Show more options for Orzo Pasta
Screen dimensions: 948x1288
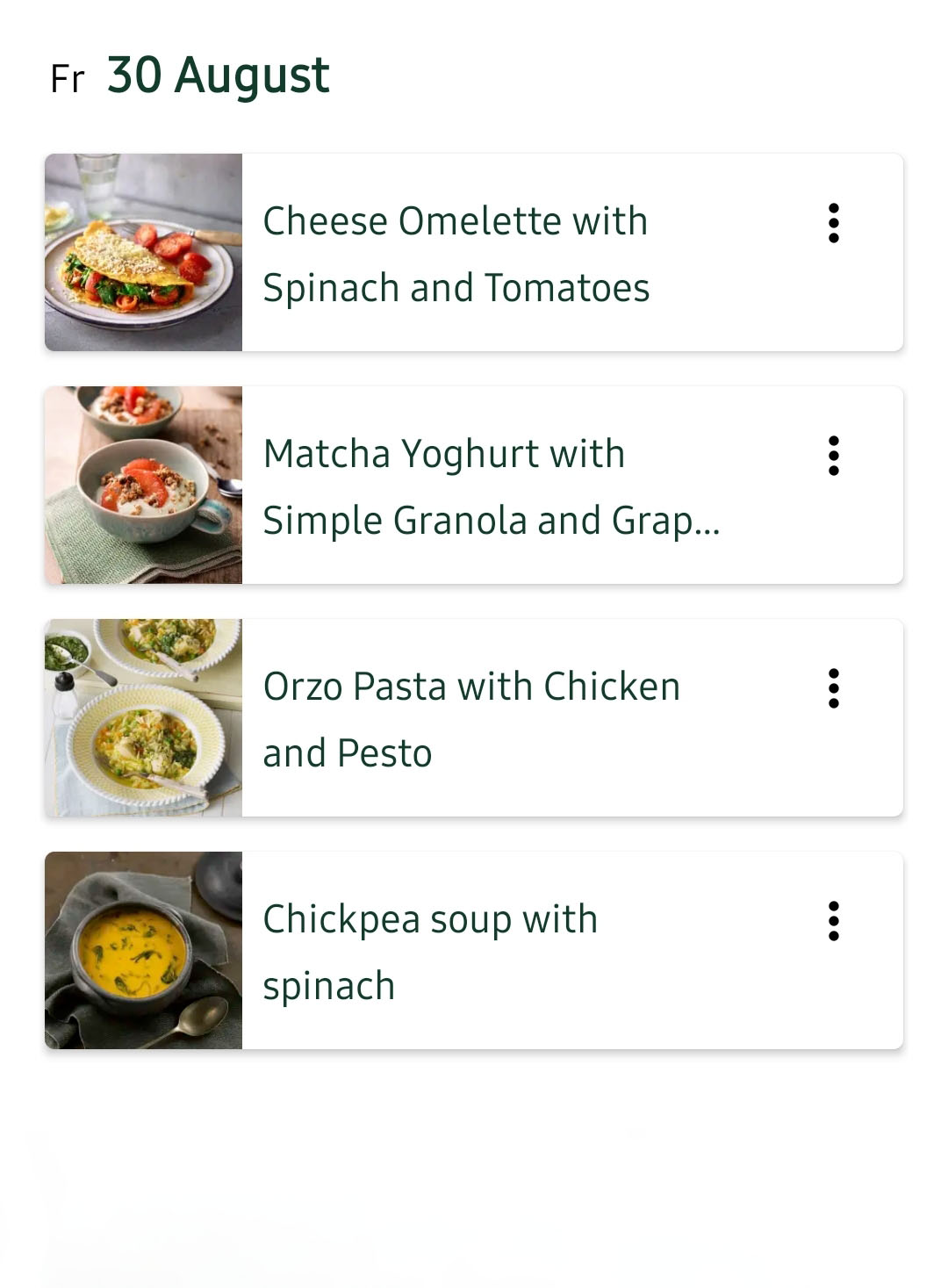[x=833, y=688]
